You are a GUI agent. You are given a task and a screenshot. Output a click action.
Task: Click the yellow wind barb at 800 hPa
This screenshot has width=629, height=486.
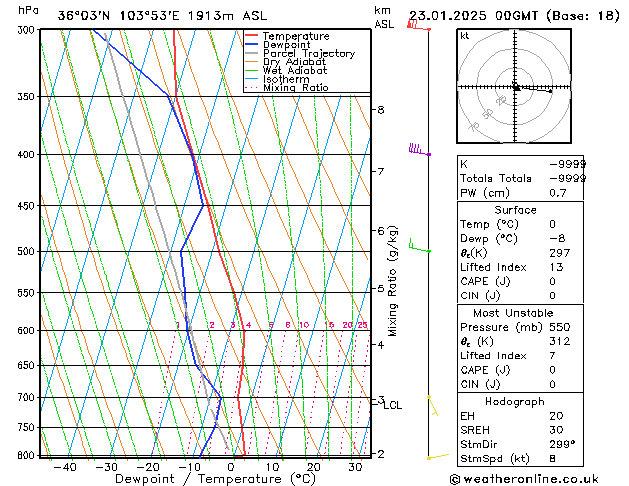(x=438, y=456)
